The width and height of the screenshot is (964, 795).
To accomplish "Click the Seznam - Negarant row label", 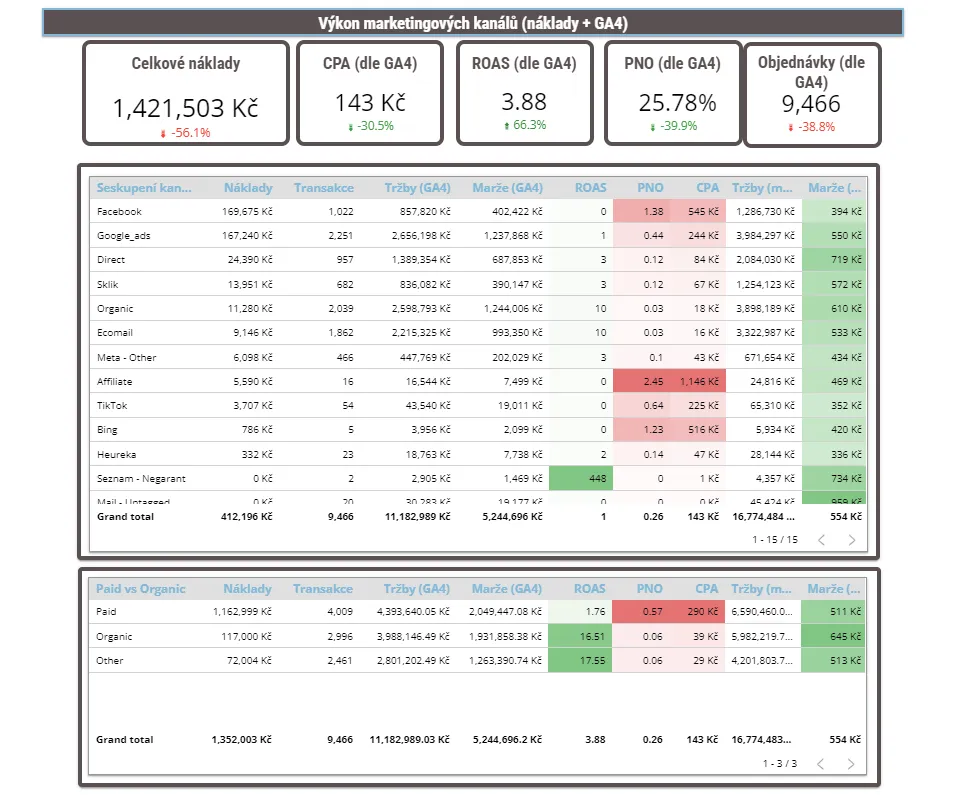I will coord(141,478).
